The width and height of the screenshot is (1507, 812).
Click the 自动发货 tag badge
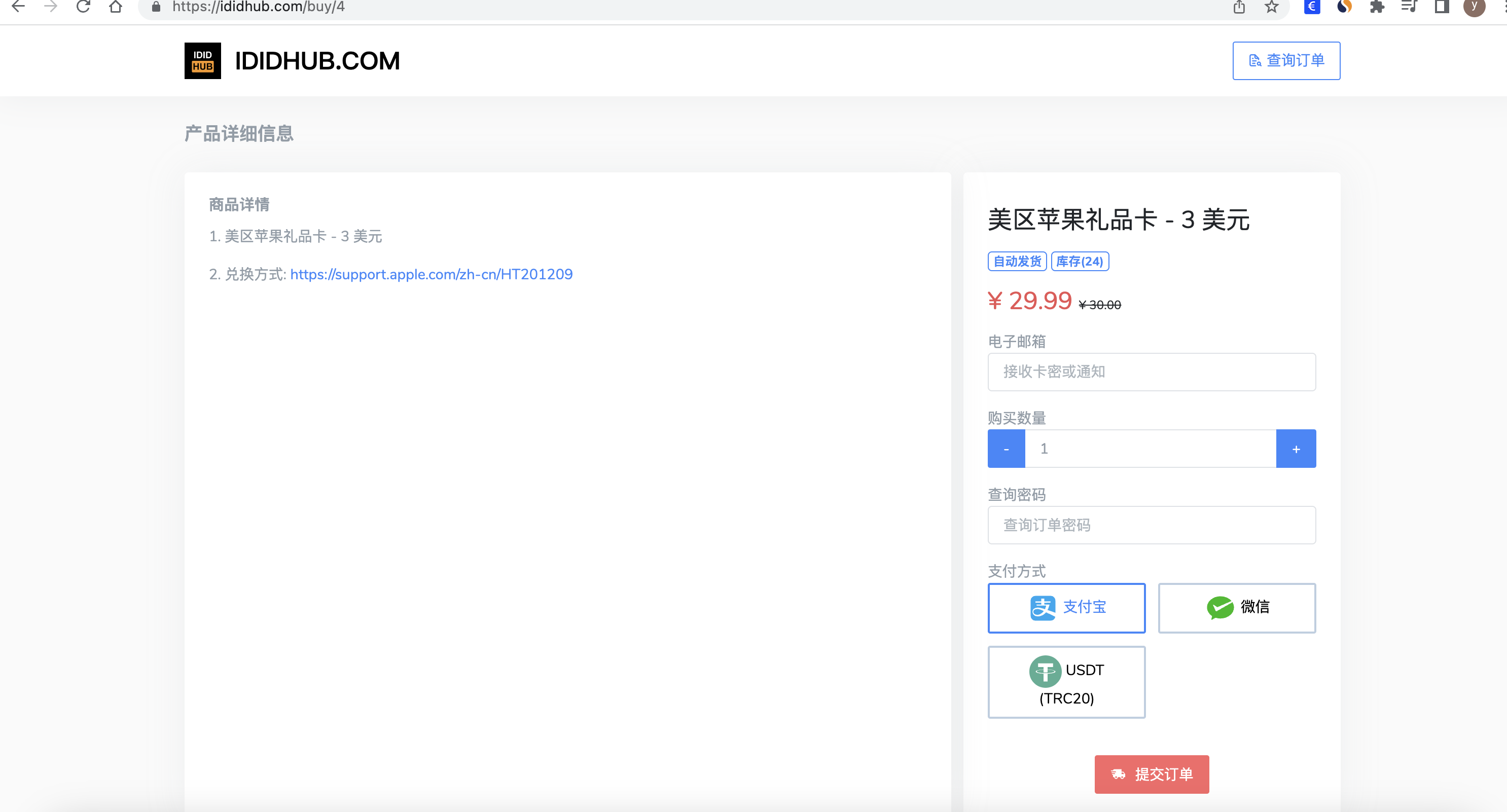1017,262
